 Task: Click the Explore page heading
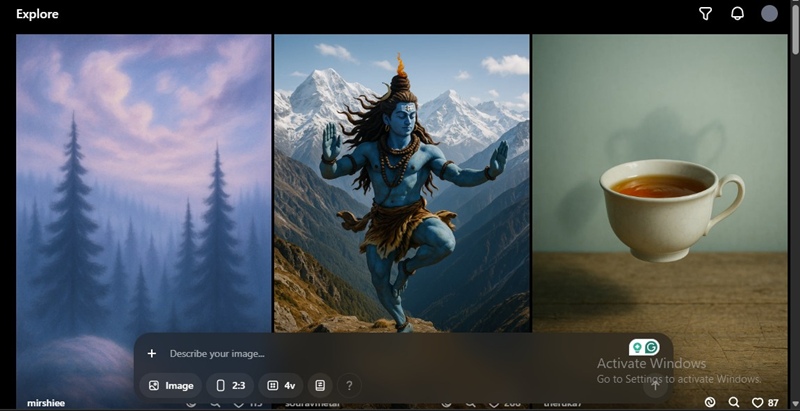pyautogui.click(x=37, y=14)
